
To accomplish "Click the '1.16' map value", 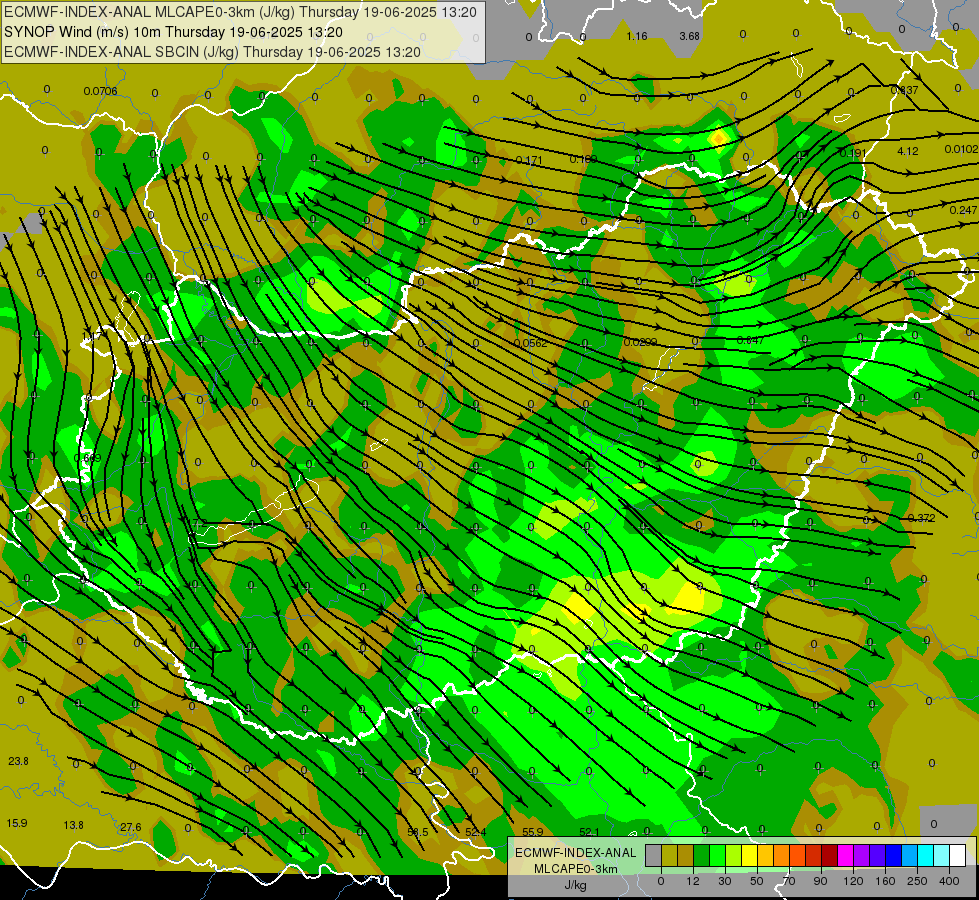I will coord(637,36).
